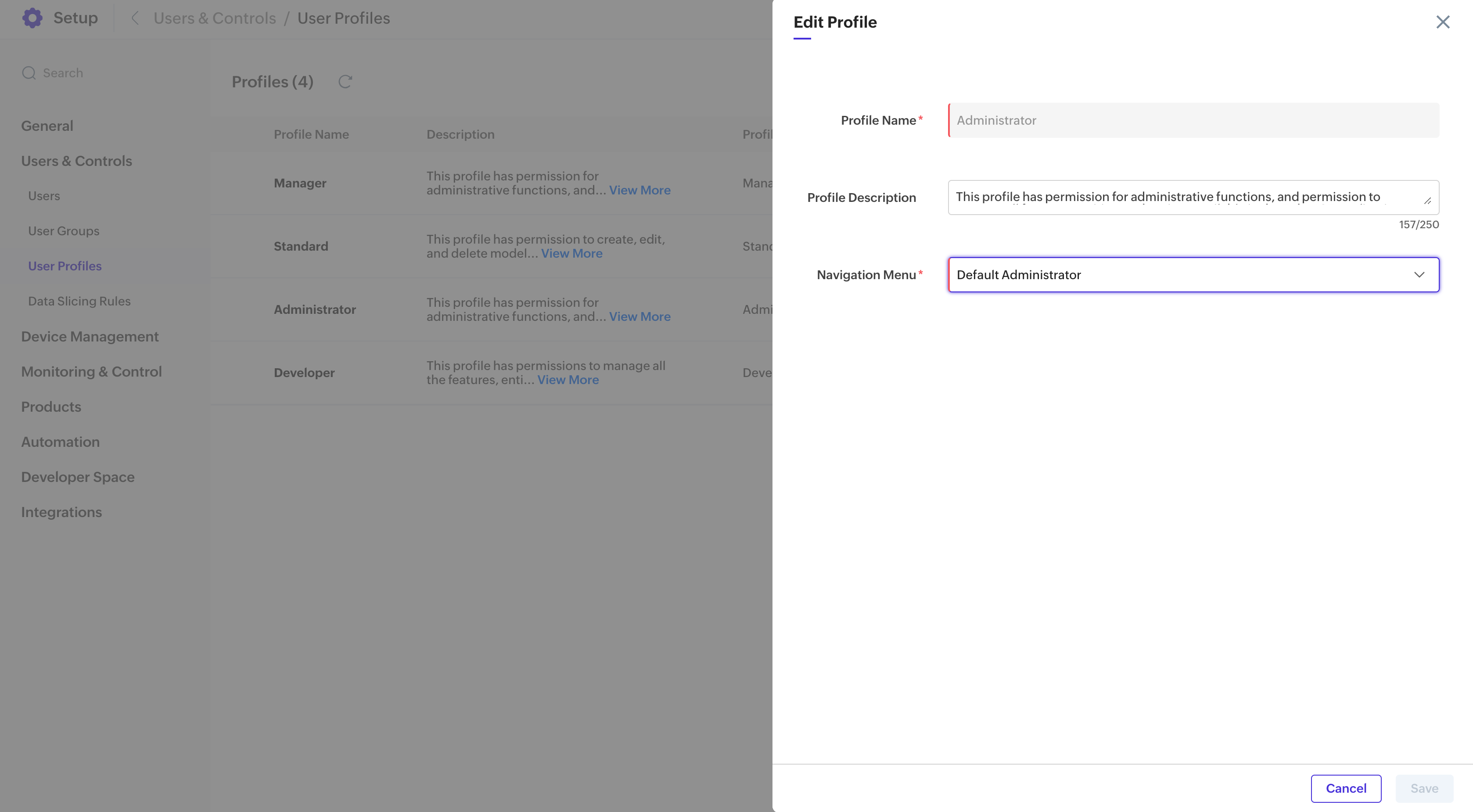Open the User Groups sidebar item
Viewport: 1473px width, 812px height.
pyautogui.click(x=64, y=231)
